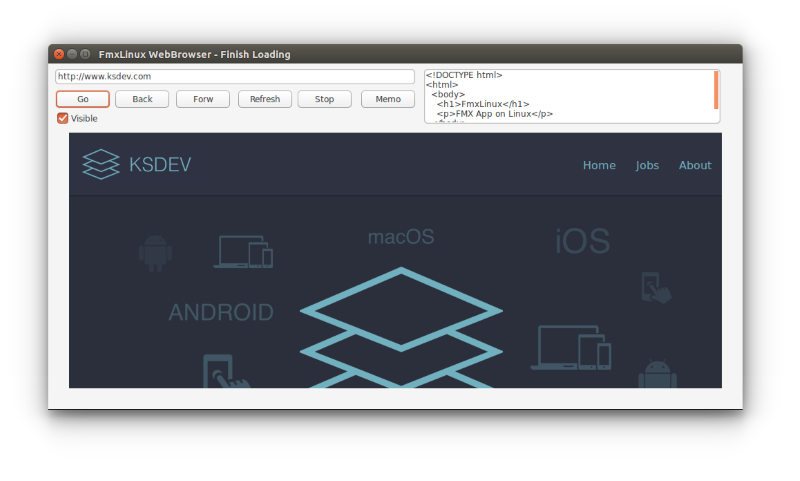Screen dimensions: 800x481
Task: Click the KSDEV stacked layers logo icon
Action: click(x=101, y=164)
